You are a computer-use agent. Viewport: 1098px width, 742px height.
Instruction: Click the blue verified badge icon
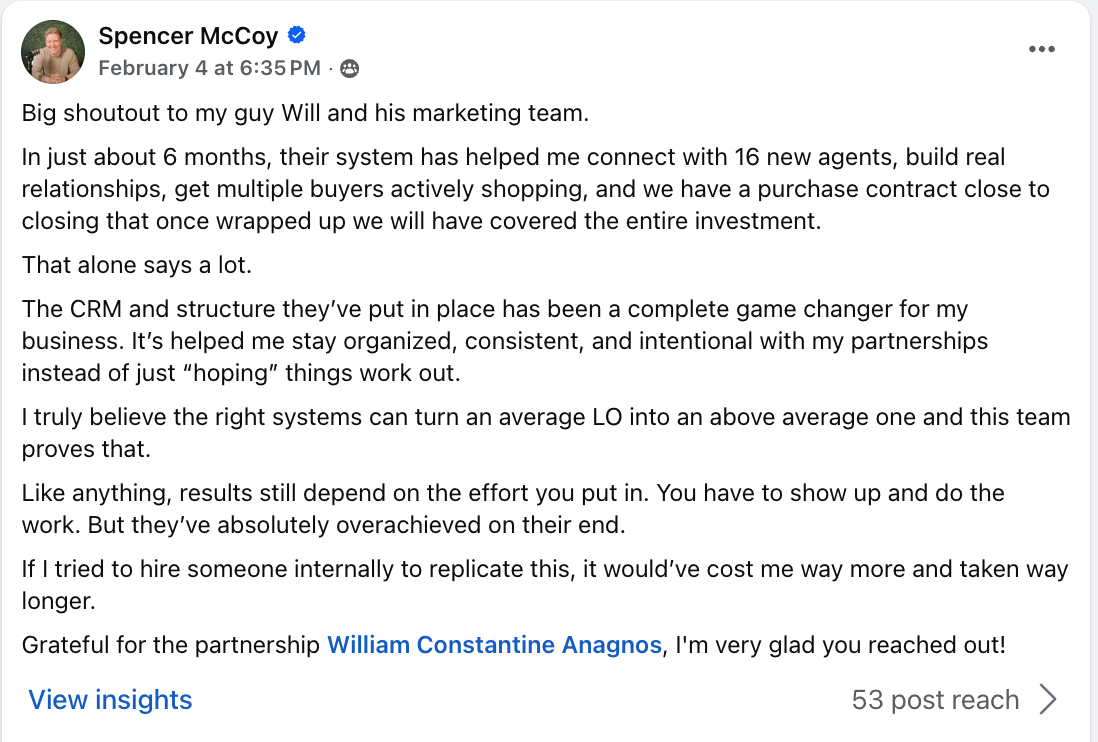[x=297, y=37]
